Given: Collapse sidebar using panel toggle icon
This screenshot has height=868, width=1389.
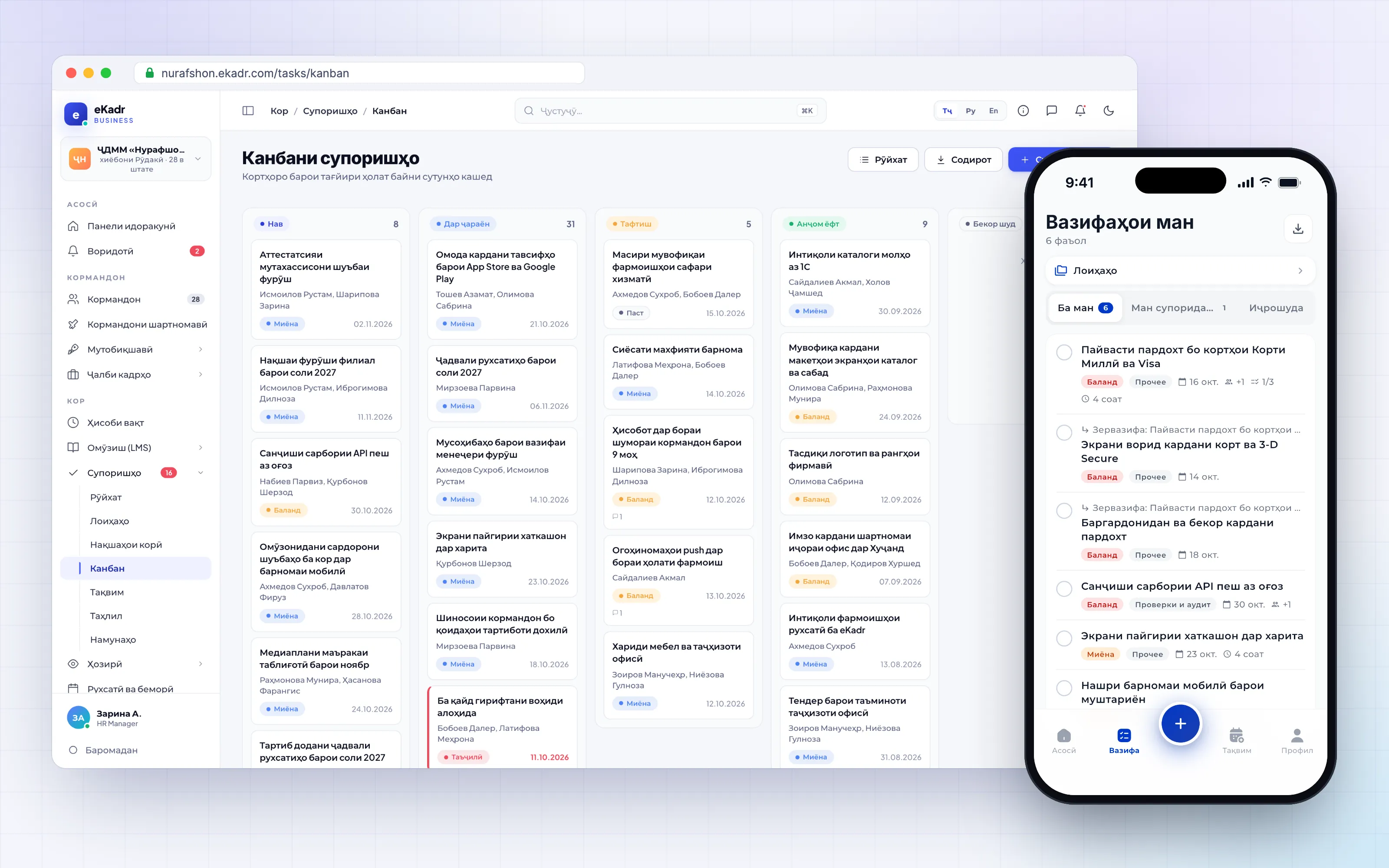Looking at the screenshot, I should point(248,111).
